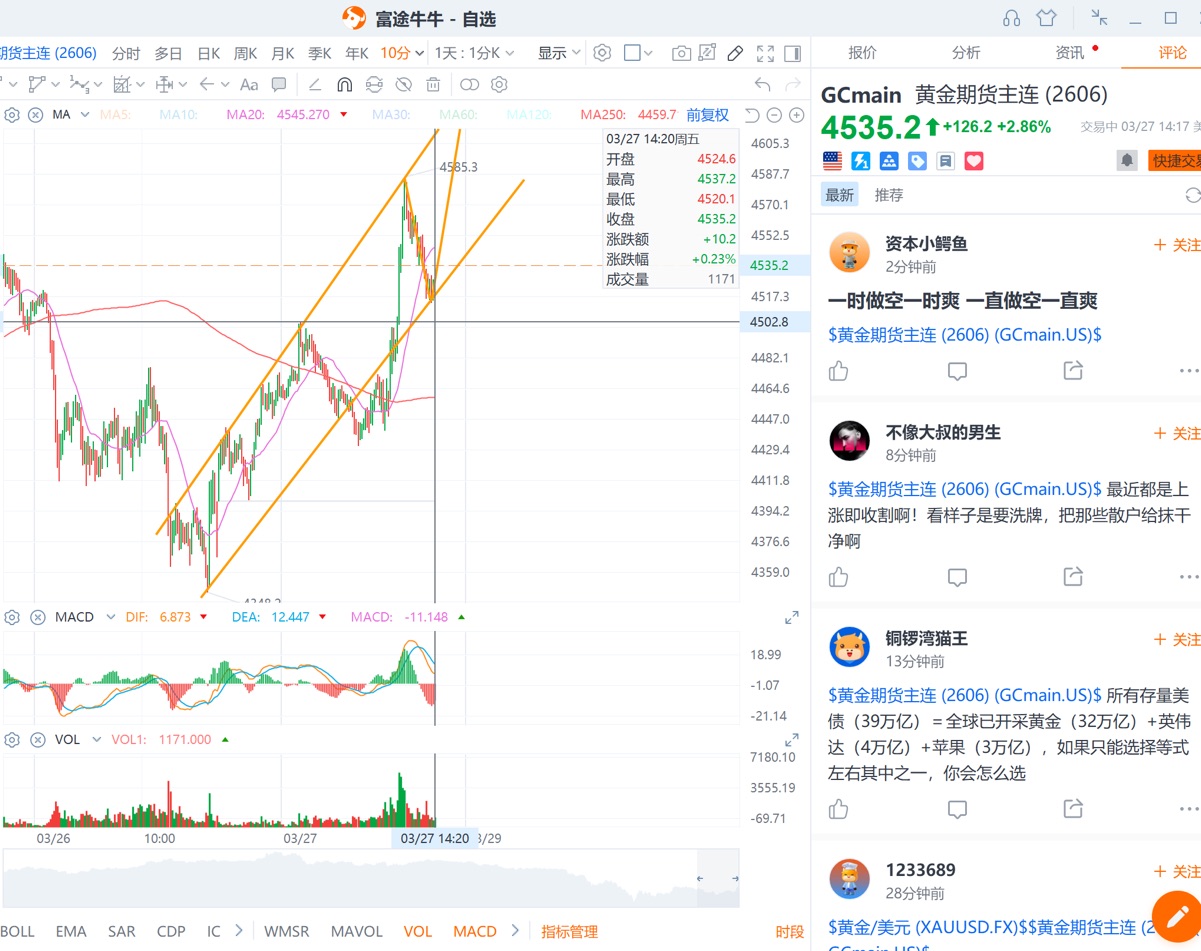Viewport: 1201px width, 951px height.
Task: Open the chart note/share edit icon
Action: click(x=707, y=53)
